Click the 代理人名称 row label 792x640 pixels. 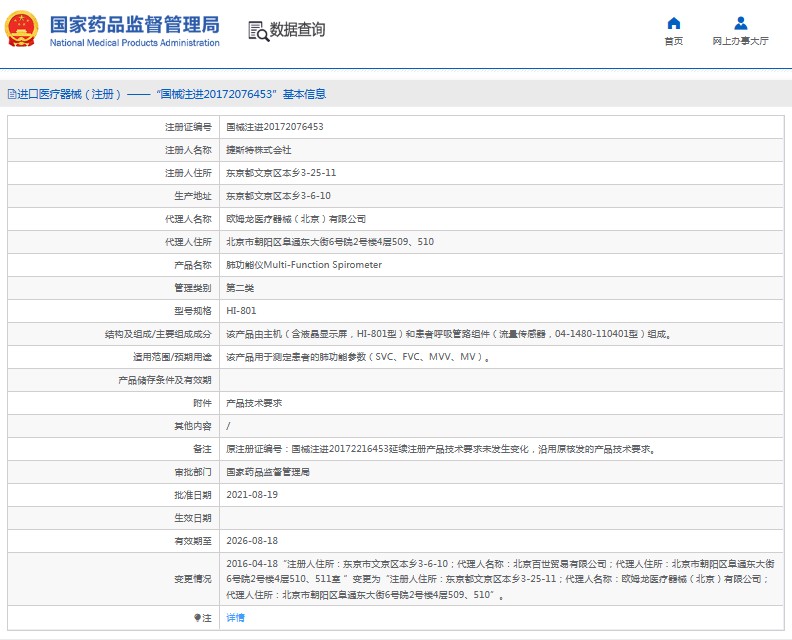coord(188,219)
